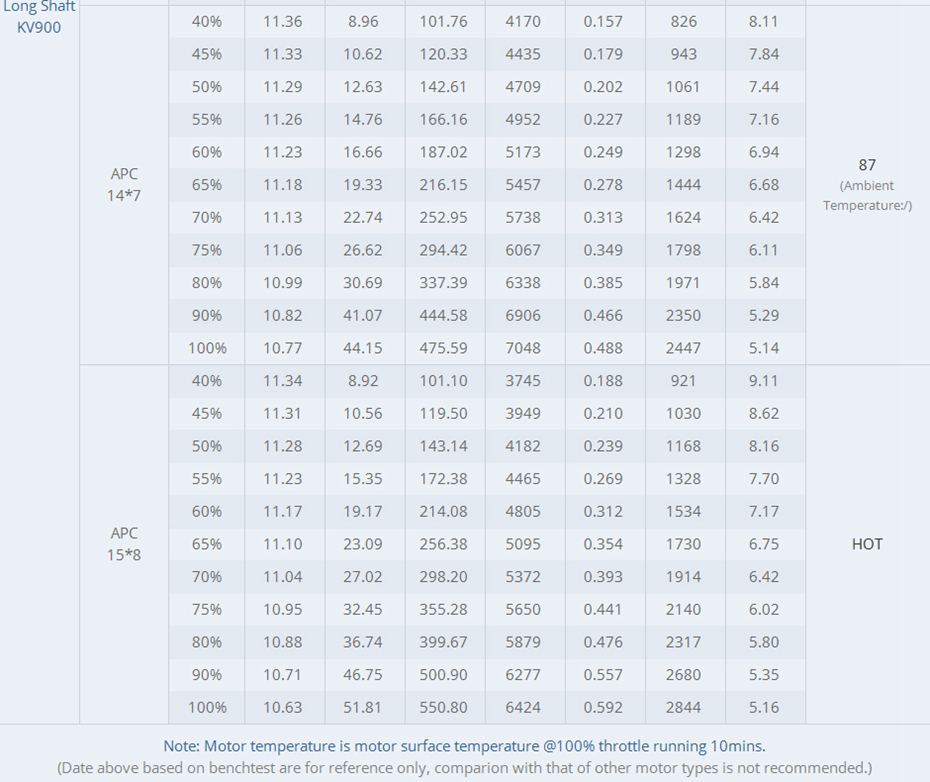
Task: Click the 87 operating temperature value
Action: click(867, 164)
